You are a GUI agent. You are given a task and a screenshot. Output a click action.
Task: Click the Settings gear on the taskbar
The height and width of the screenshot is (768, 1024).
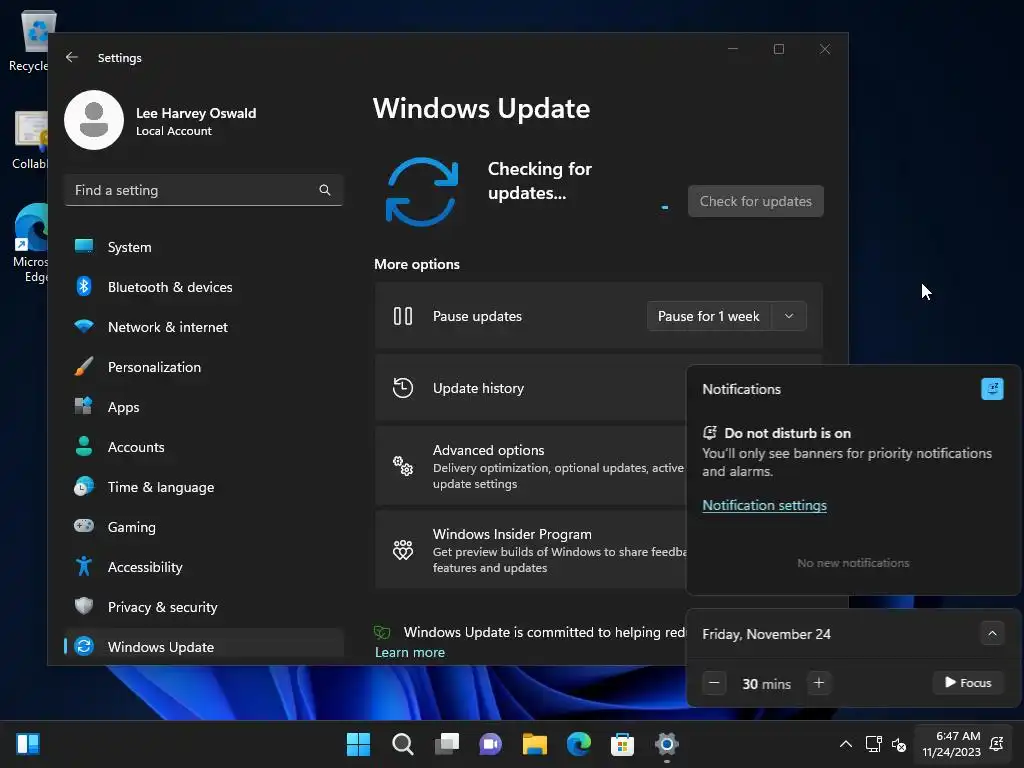(667, 744)
